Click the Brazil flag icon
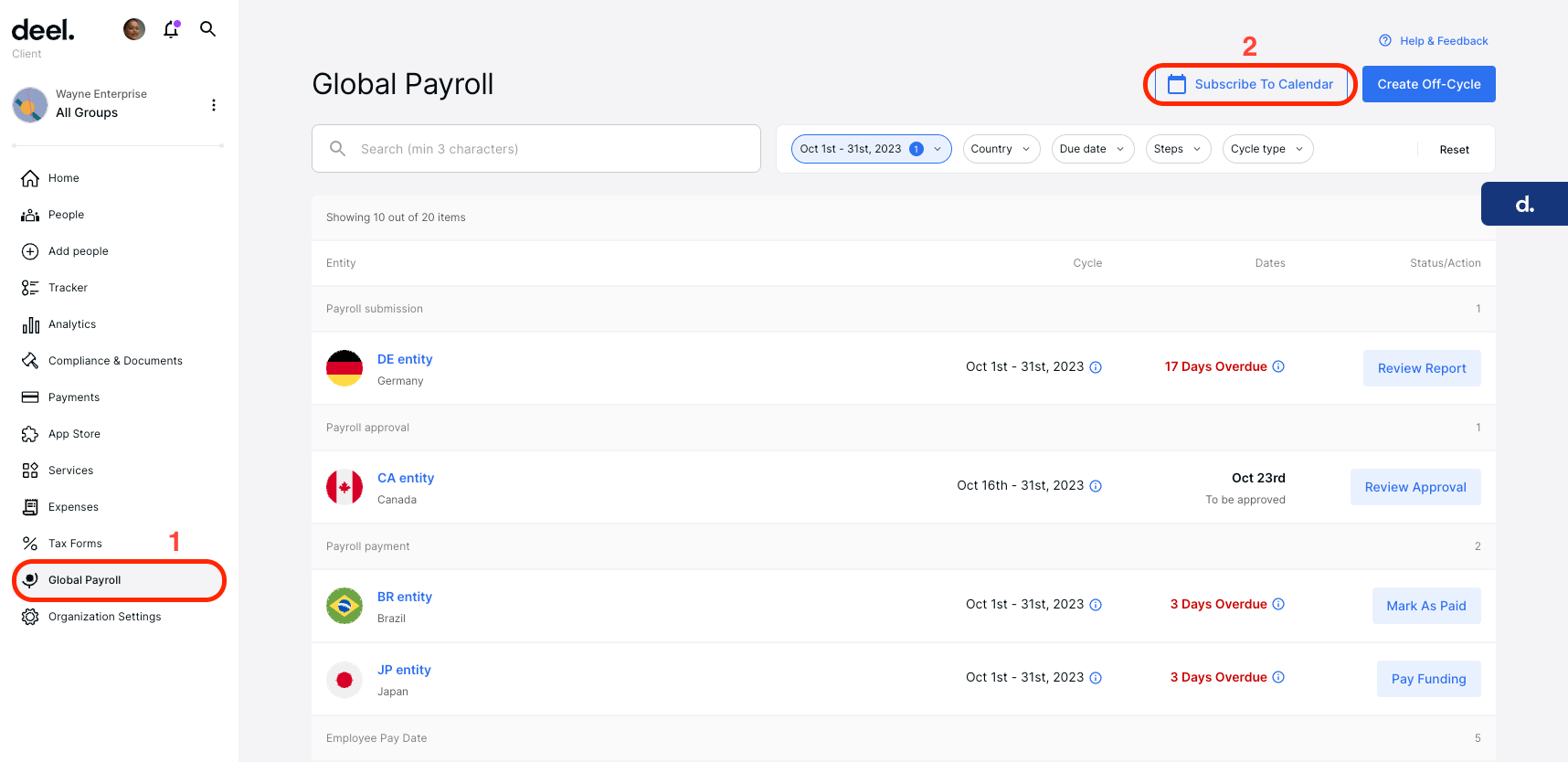This screenshot has width=1568, height=762. tap(344, 606)
